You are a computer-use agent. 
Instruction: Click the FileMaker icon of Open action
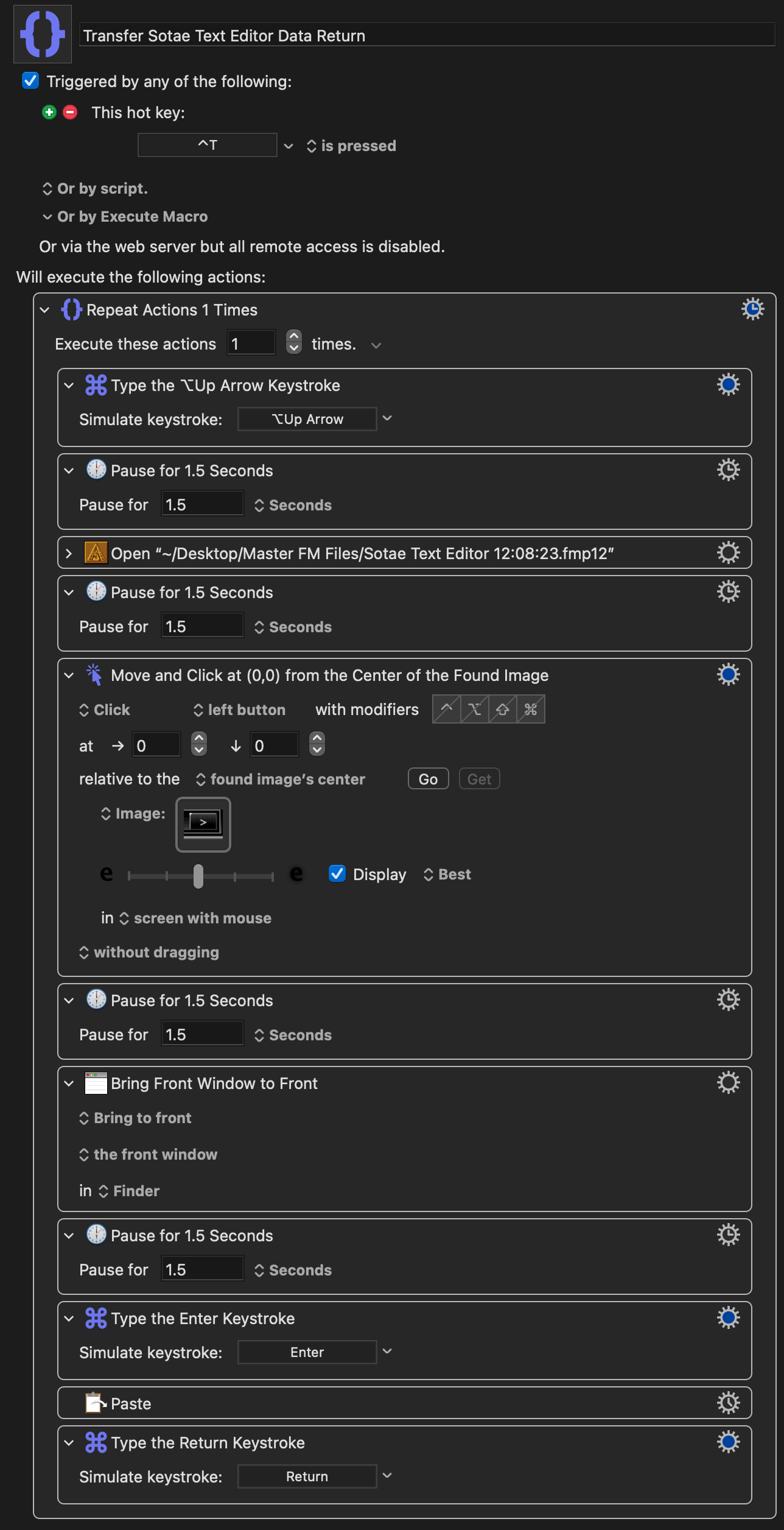coord(96,553)
